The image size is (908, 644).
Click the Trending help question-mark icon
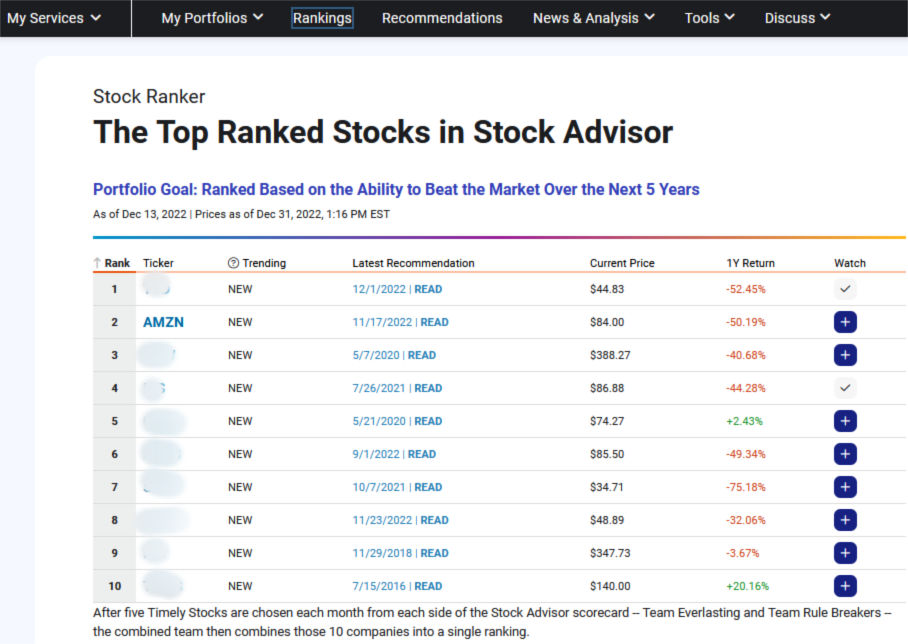pyautogui.click(x=233, y=263)
